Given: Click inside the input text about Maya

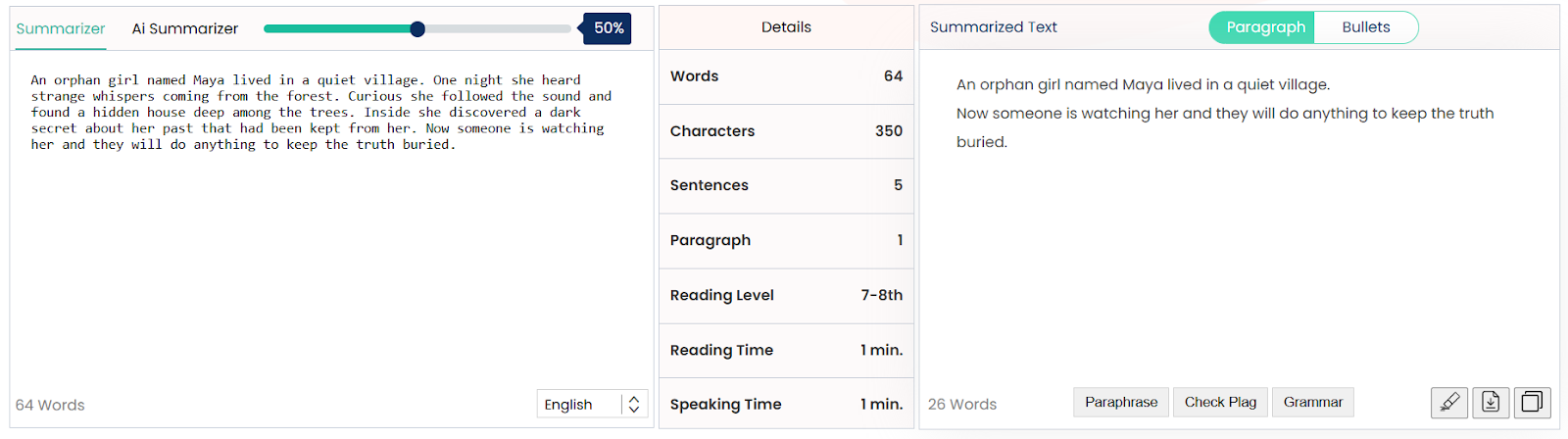Looking at the screenshot, I should tap(321, 112).
